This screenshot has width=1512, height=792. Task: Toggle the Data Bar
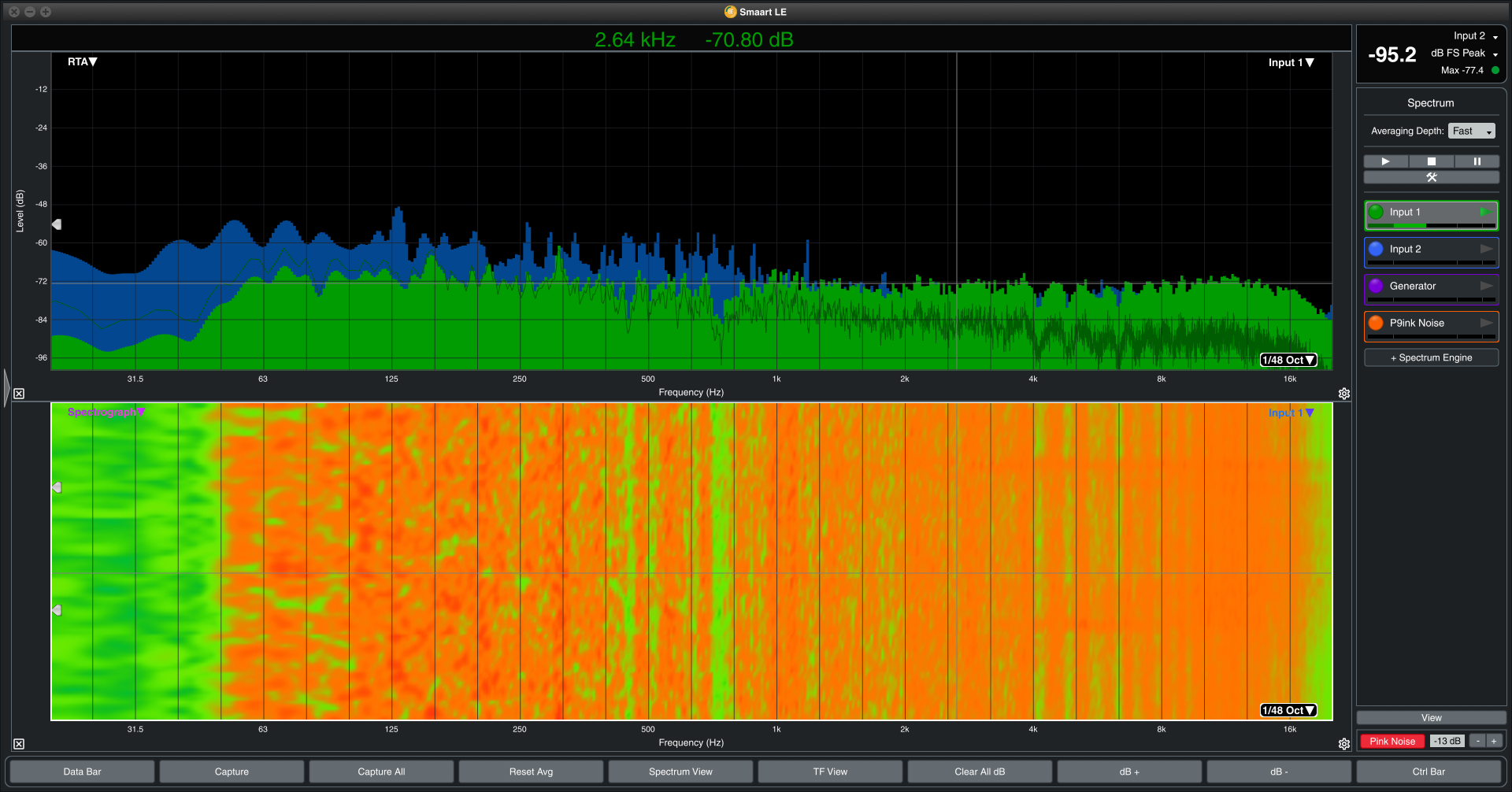(82, 772)
